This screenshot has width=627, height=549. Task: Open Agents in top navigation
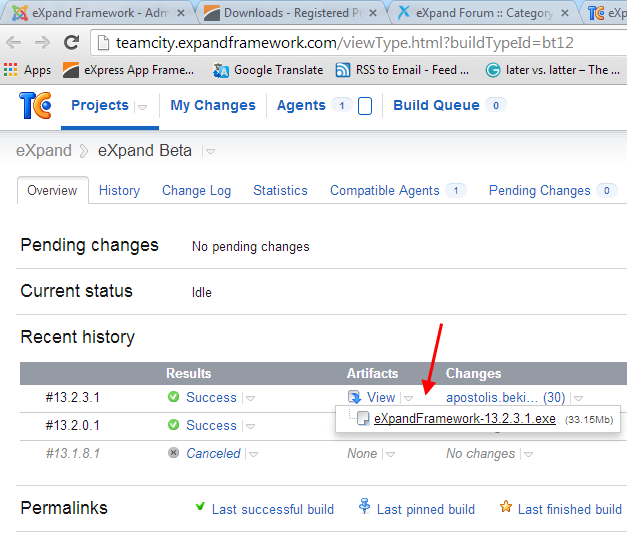tap(301, 105)
